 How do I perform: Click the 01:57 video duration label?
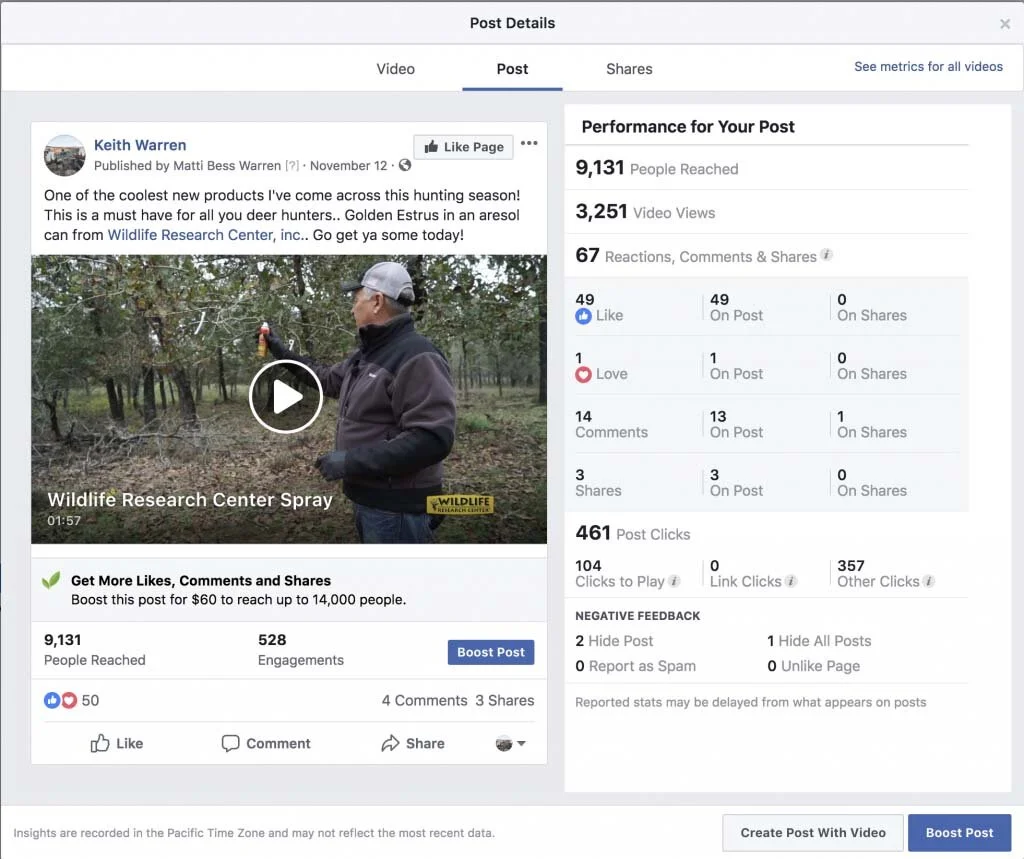tap(64, 521)
